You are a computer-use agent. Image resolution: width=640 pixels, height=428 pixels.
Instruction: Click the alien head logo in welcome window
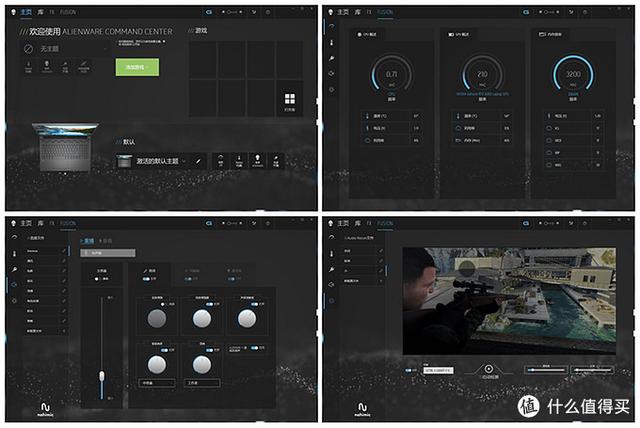tap(13, 12)
